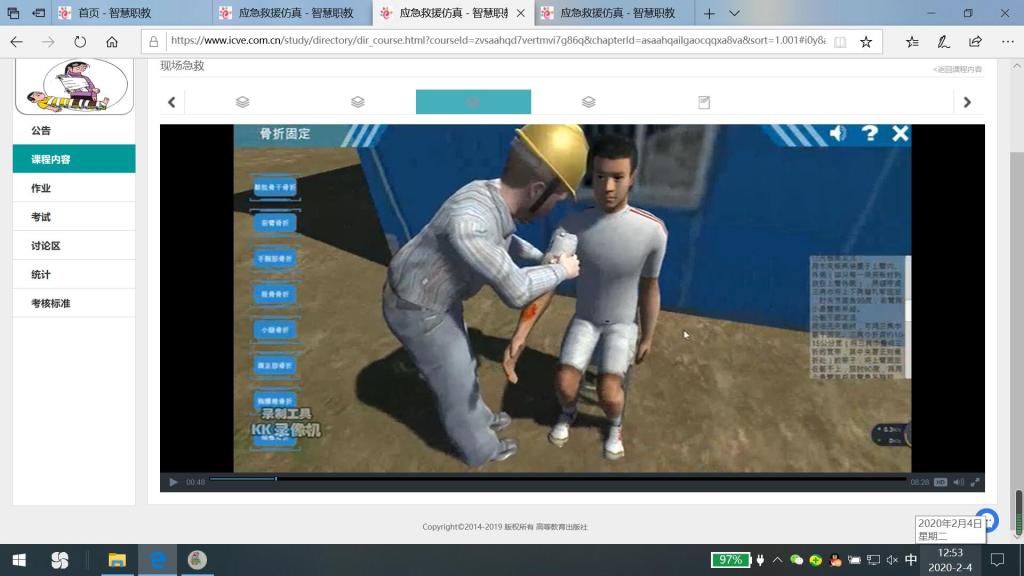Toggle reading view book icon
Image resolution: width=1024 pixels, height=576 pixels.
tap(840, 42)
